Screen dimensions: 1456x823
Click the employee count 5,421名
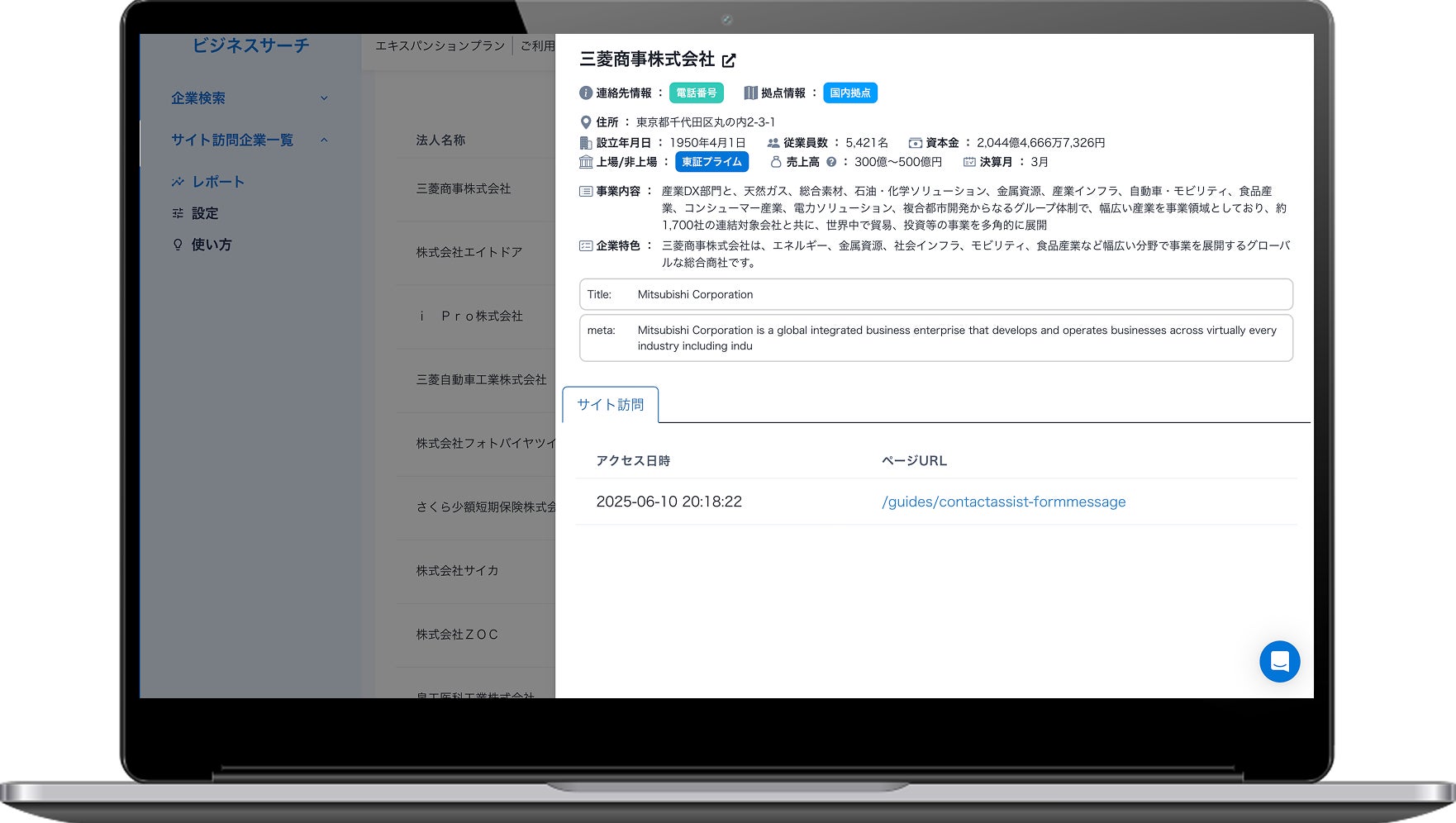coord(867,143)
